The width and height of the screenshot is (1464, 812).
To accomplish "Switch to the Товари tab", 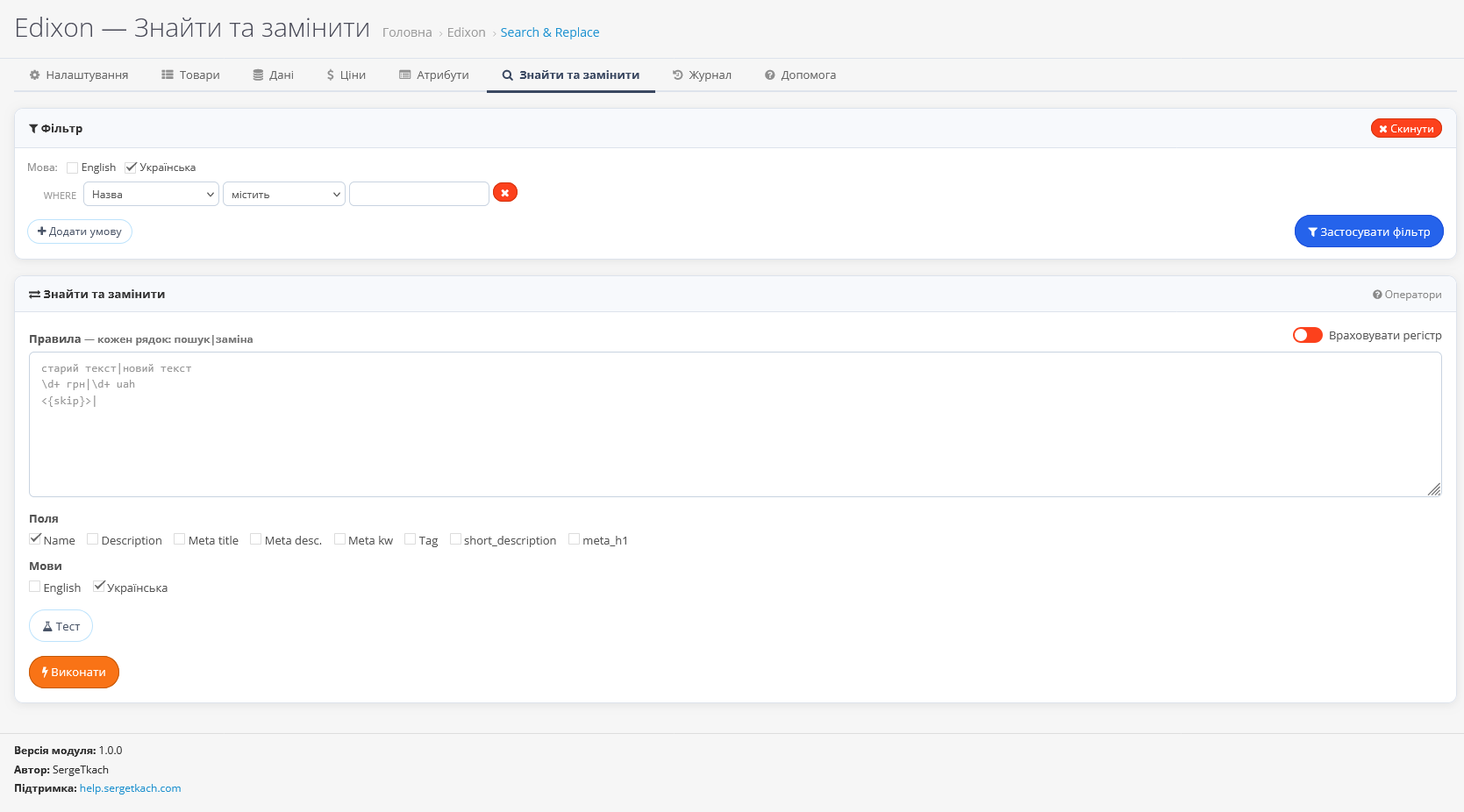I will tap(190, 75).
